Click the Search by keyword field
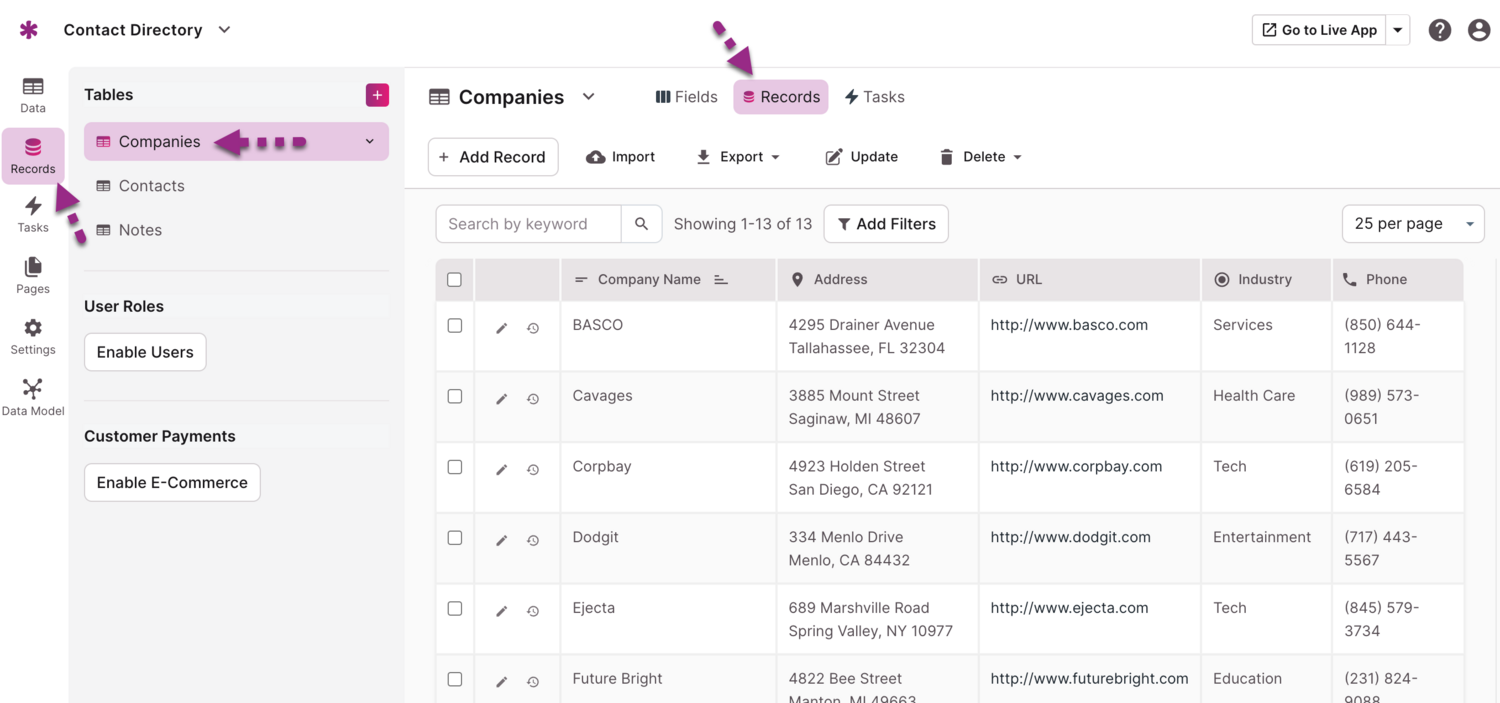 coord(529,224)
